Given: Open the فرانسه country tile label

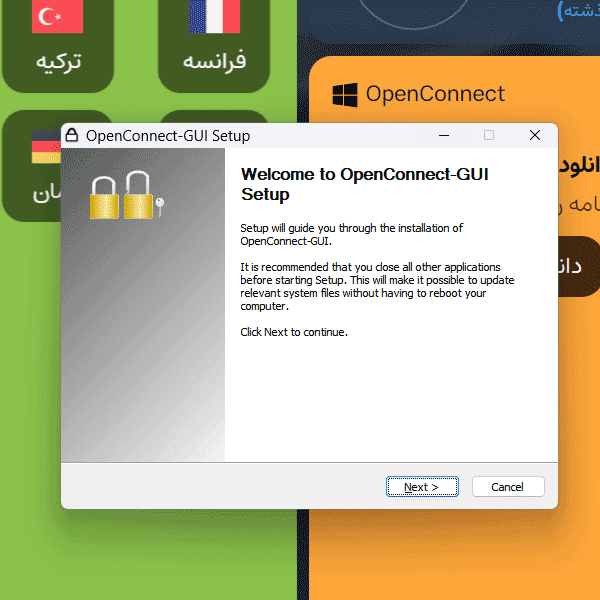Looking at the screenshot, I should (214, 61).
